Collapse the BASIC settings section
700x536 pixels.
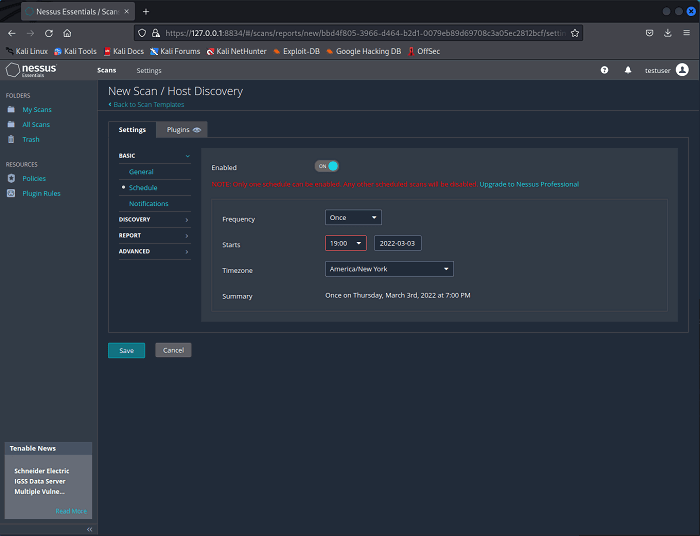[x=154, y=156]
